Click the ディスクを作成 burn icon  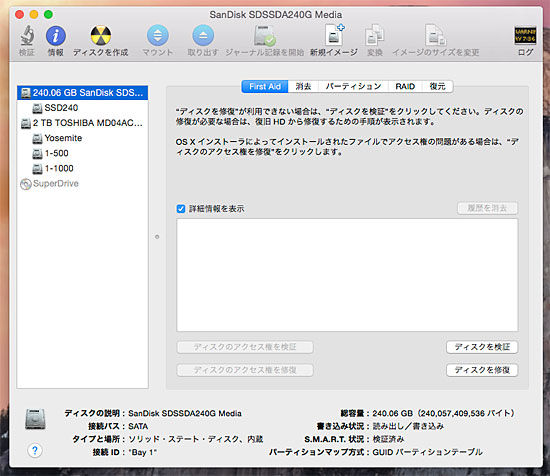101,35
